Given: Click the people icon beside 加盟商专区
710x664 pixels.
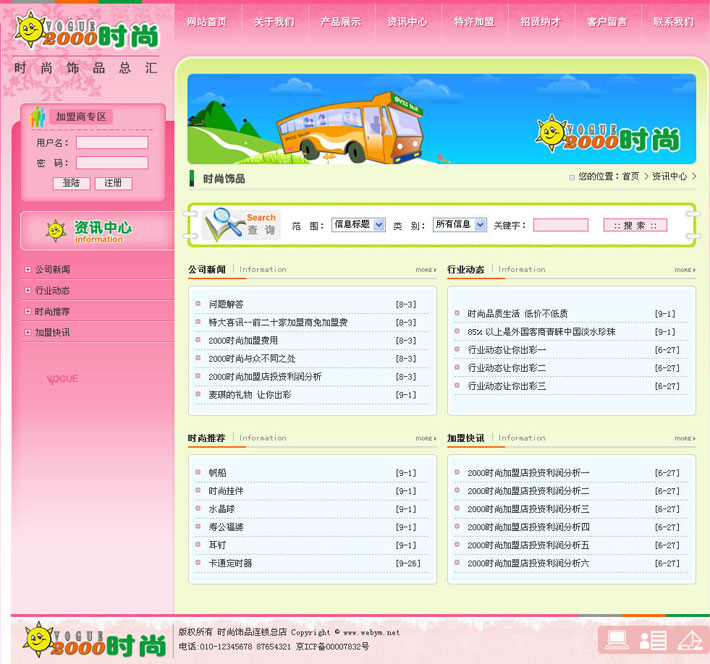Looking at the screenshot, I should pyautogui.click(x=38, y=116).
